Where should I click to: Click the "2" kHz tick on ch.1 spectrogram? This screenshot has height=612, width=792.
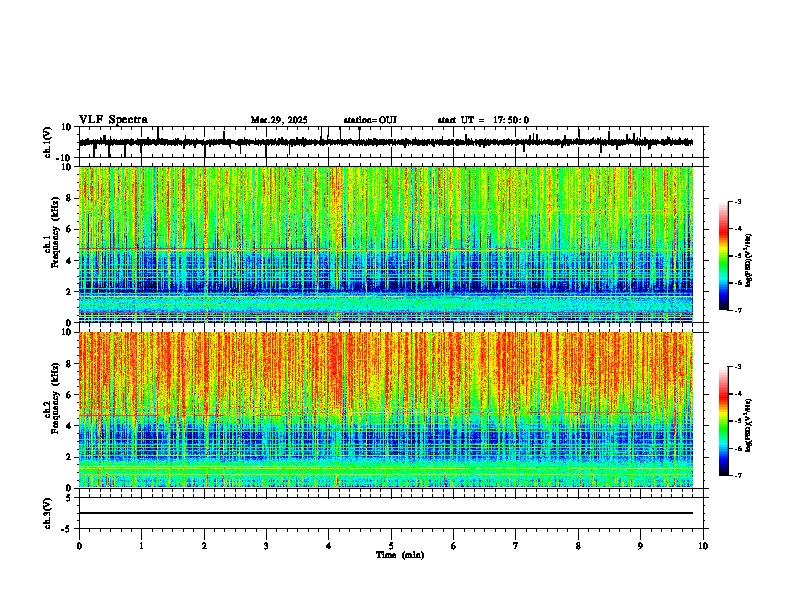coord(69,291)
